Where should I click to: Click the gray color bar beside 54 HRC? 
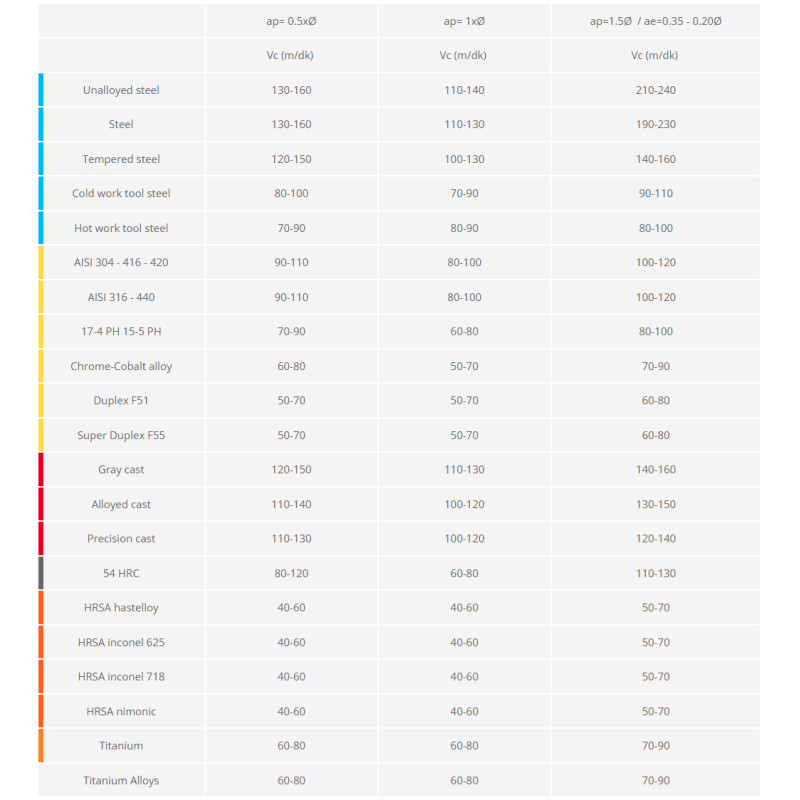coord(41,573)
